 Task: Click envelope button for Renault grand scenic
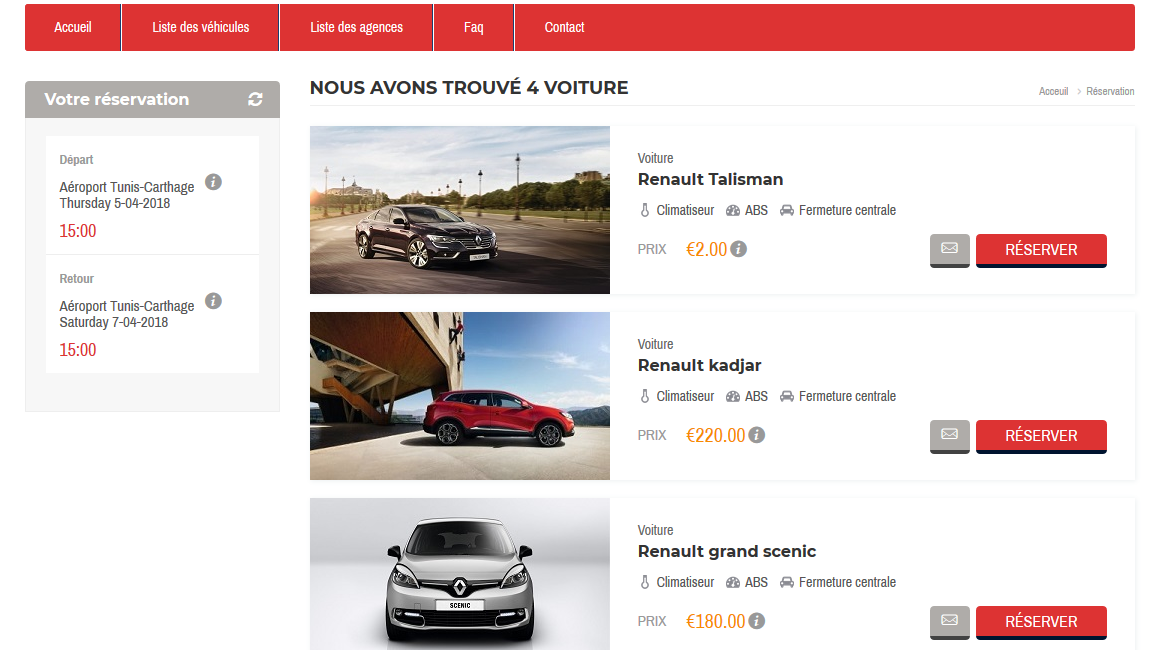[x=949, y=622]
